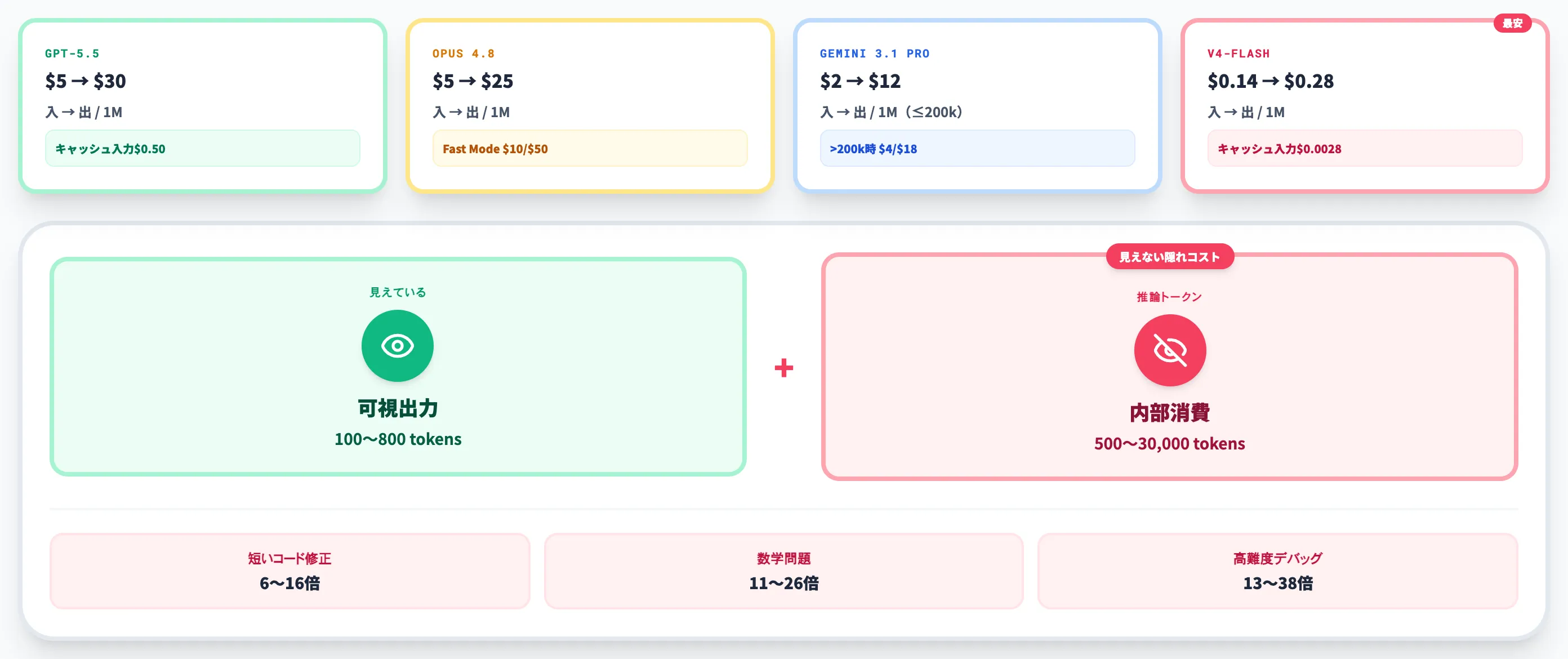Screen dimensions: 1568x659
Task: Click the 可視出力 heading text
Action: (398, 408)
